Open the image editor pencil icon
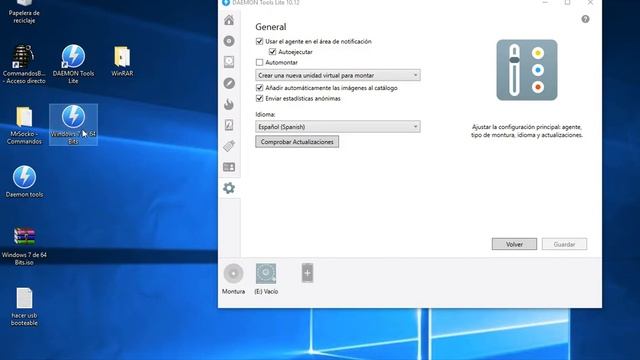This screenshot has width=640, height=360. 229,83
